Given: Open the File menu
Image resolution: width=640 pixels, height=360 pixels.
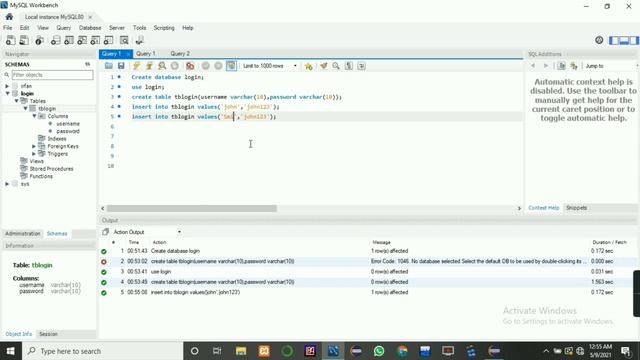Looking at the screenshot, I should [x=8, y=28].
